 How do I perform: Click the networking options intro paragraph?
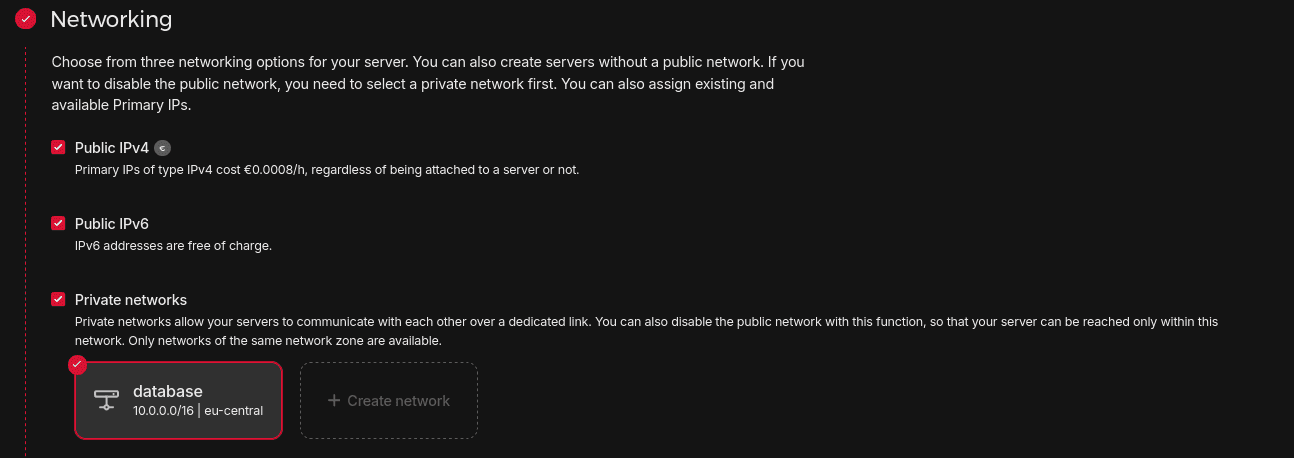tap(428, 83)
